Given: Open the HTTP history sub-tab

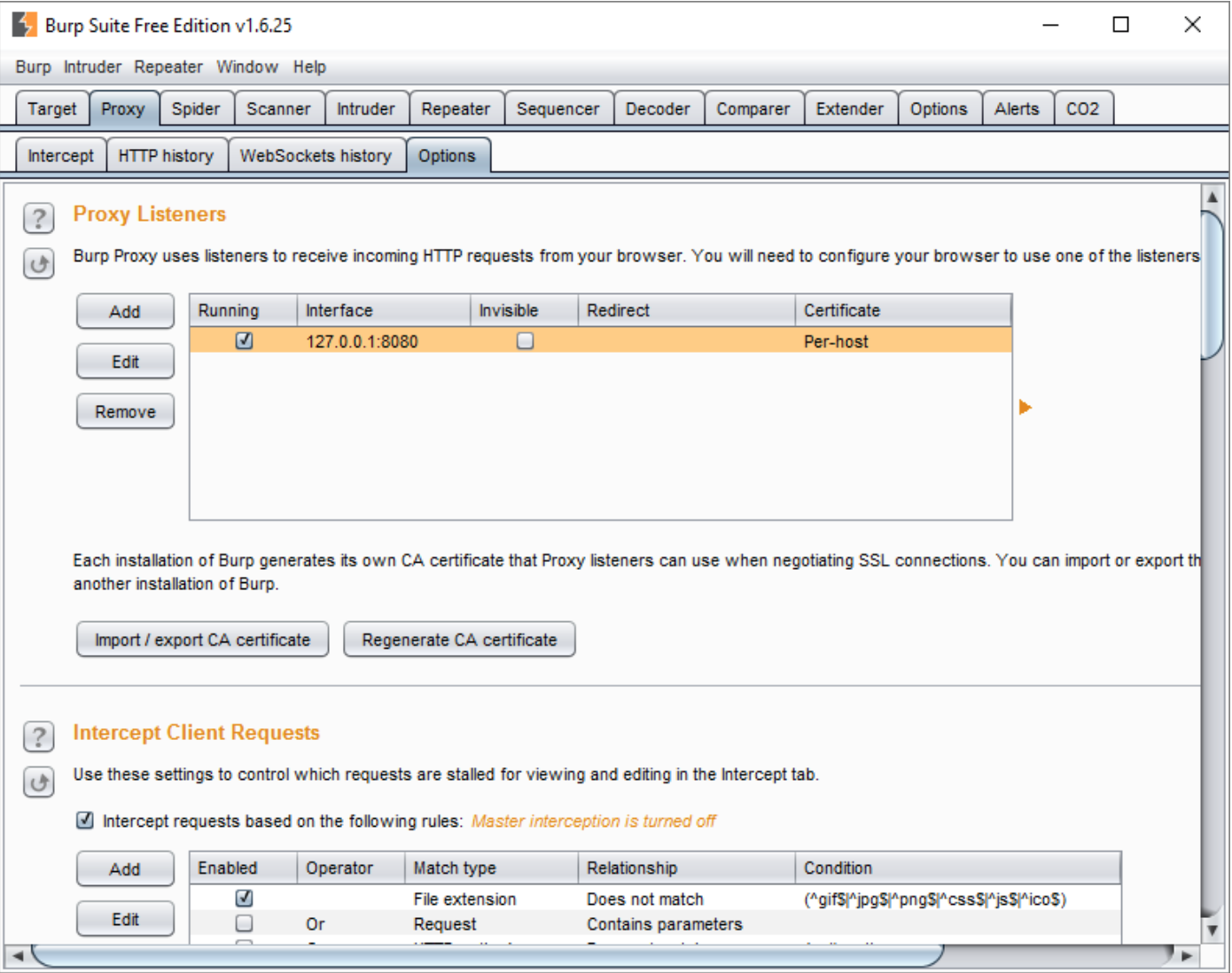Looking at the screenshot, I should (x=166, y=156).
